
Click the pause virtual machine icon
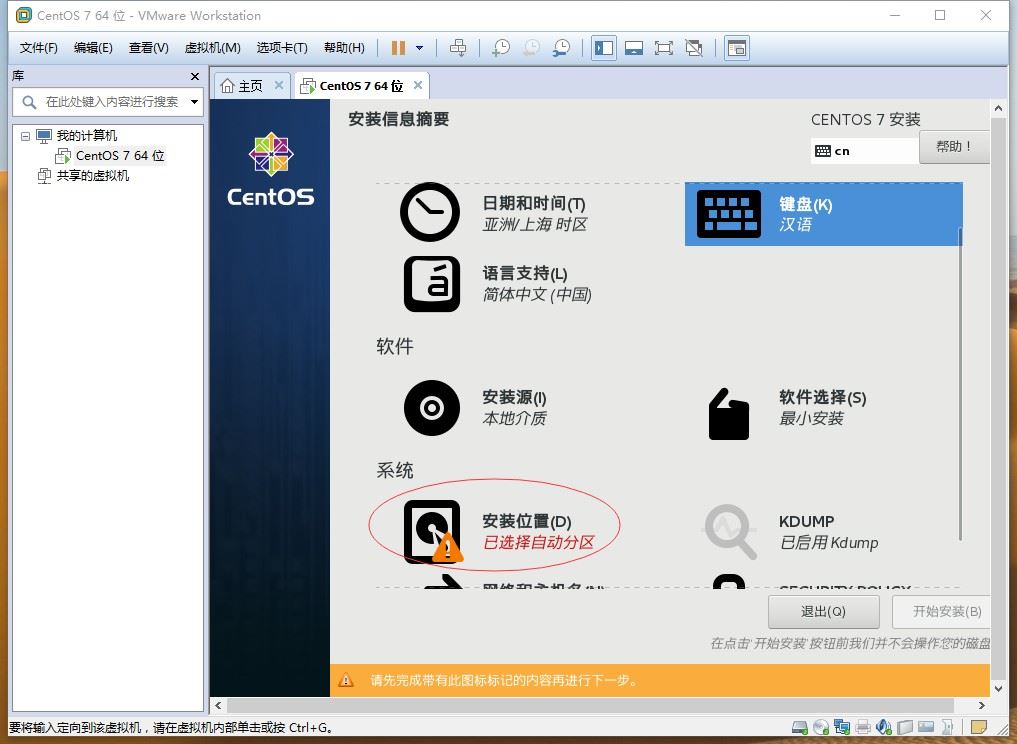point(398,48)
